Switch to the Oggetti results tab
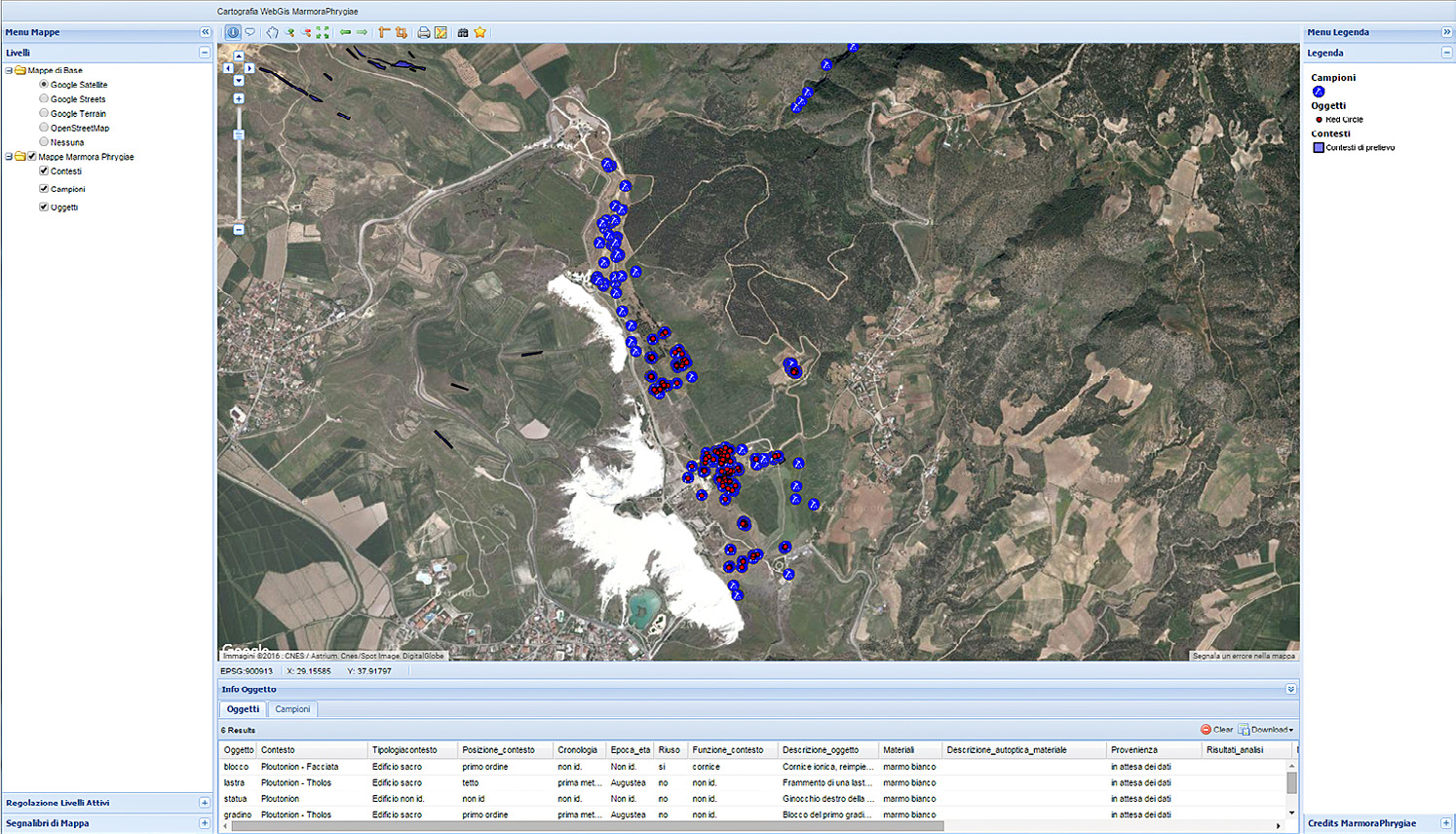The width and height of the screenshot is (1456, 834). [243, 709]
